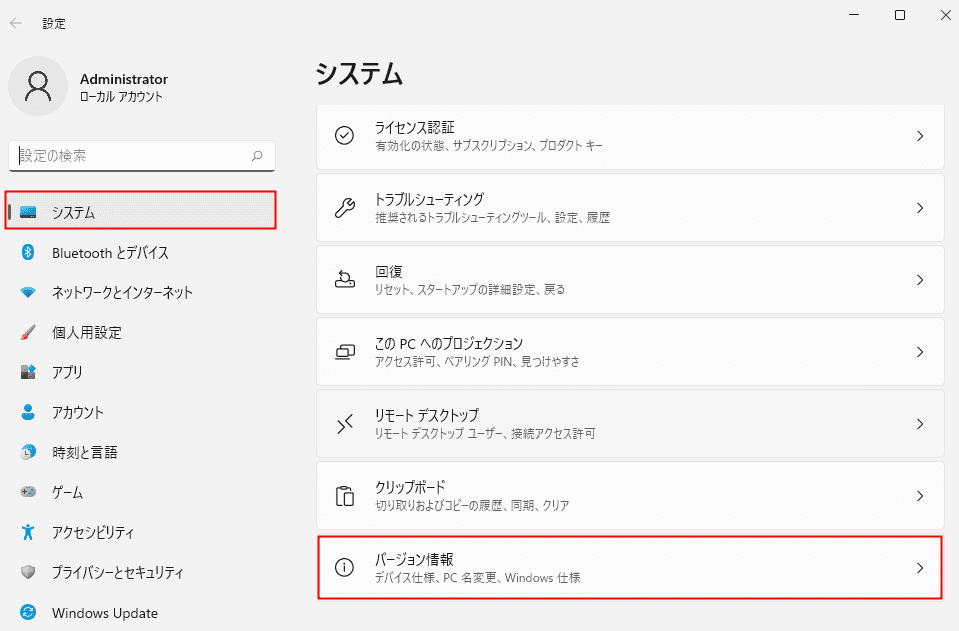Click the Windows Update sync icon
This screenshot has width=959, height=631.
(29, 612)
